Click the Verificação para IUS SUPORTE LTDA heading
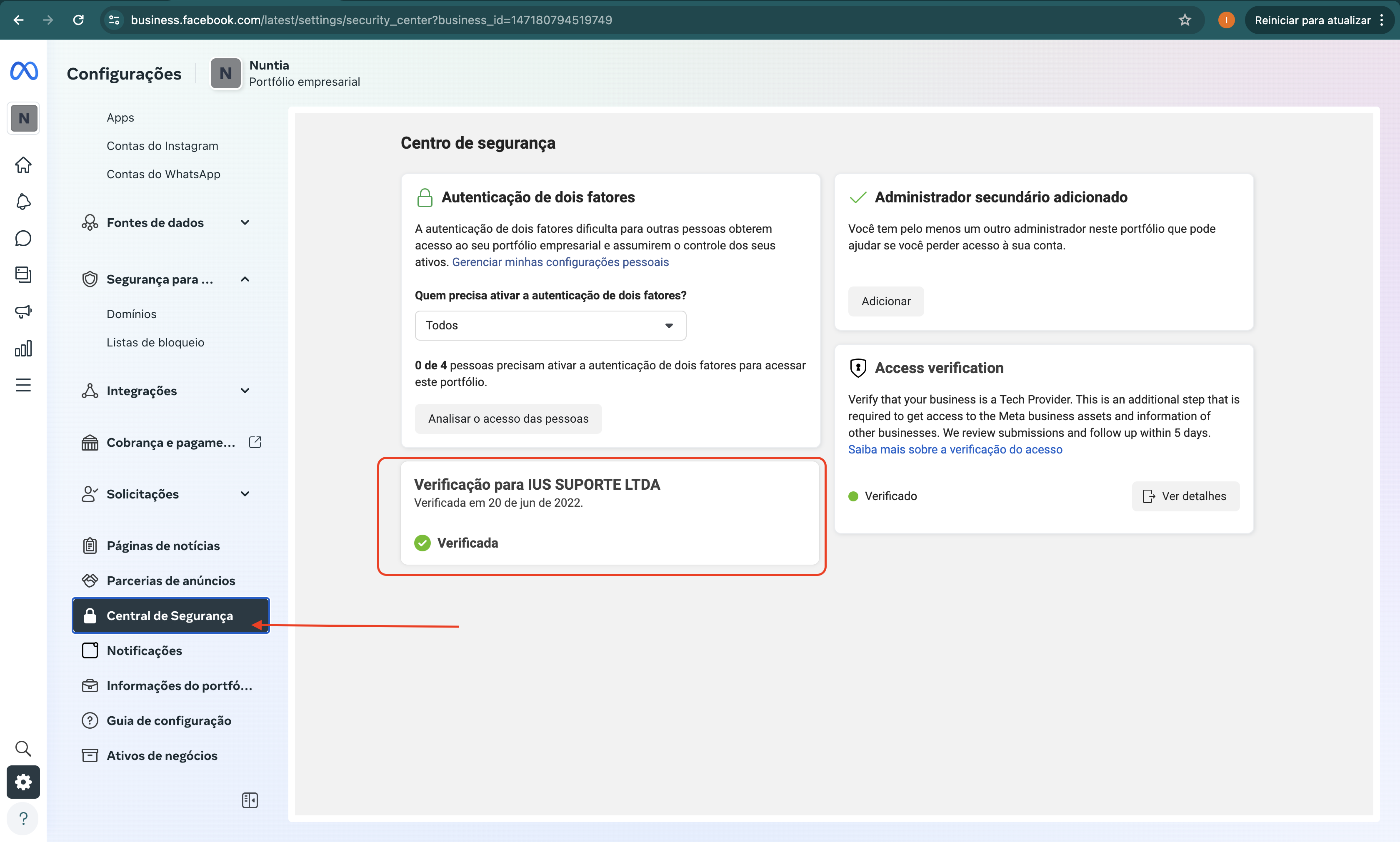Image resolution: width=1400 pixels, height=842 pixels. point(537,484)
